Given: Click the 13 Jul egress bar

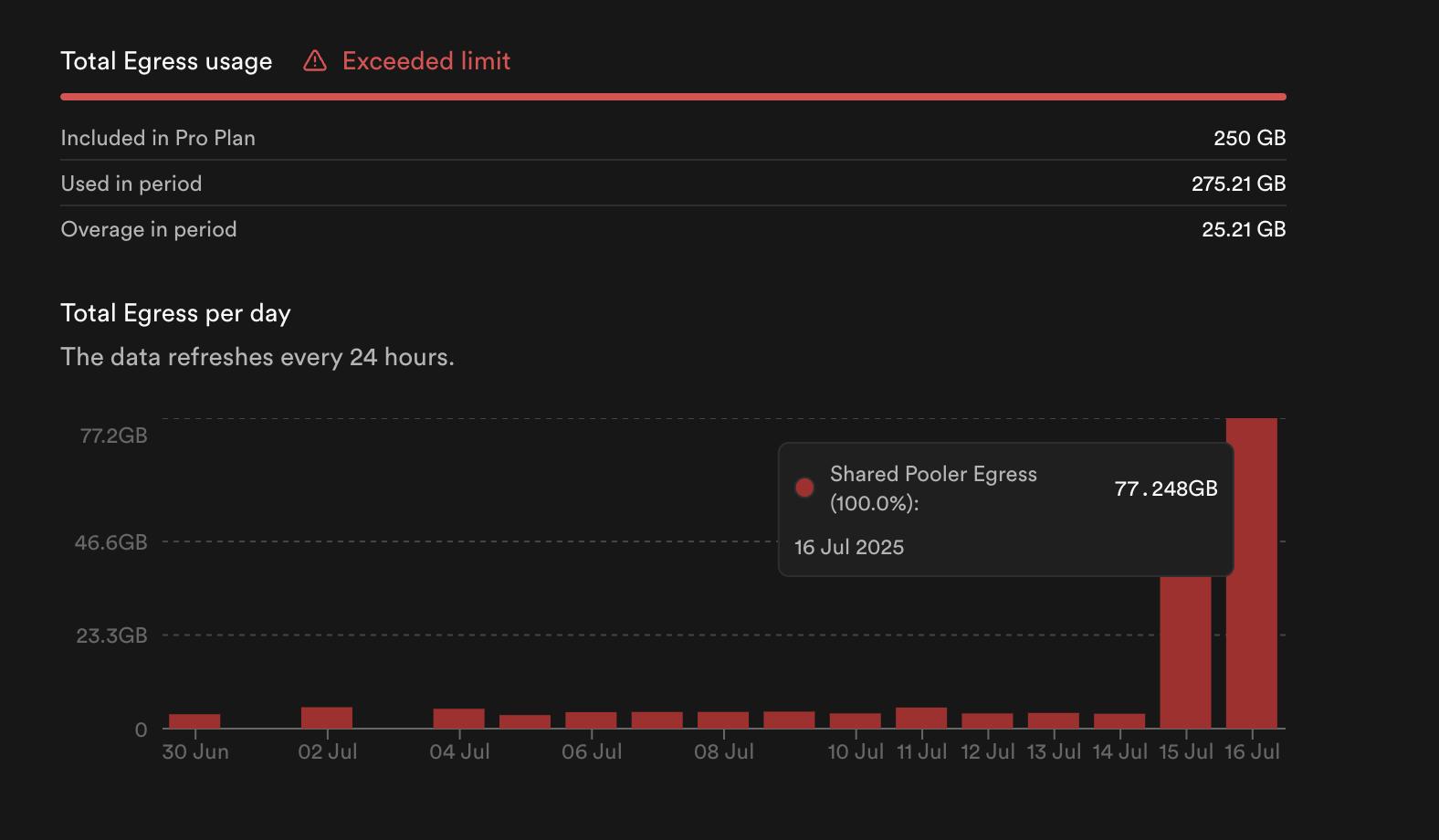Looking at the screenshot, I should 1054,720.
